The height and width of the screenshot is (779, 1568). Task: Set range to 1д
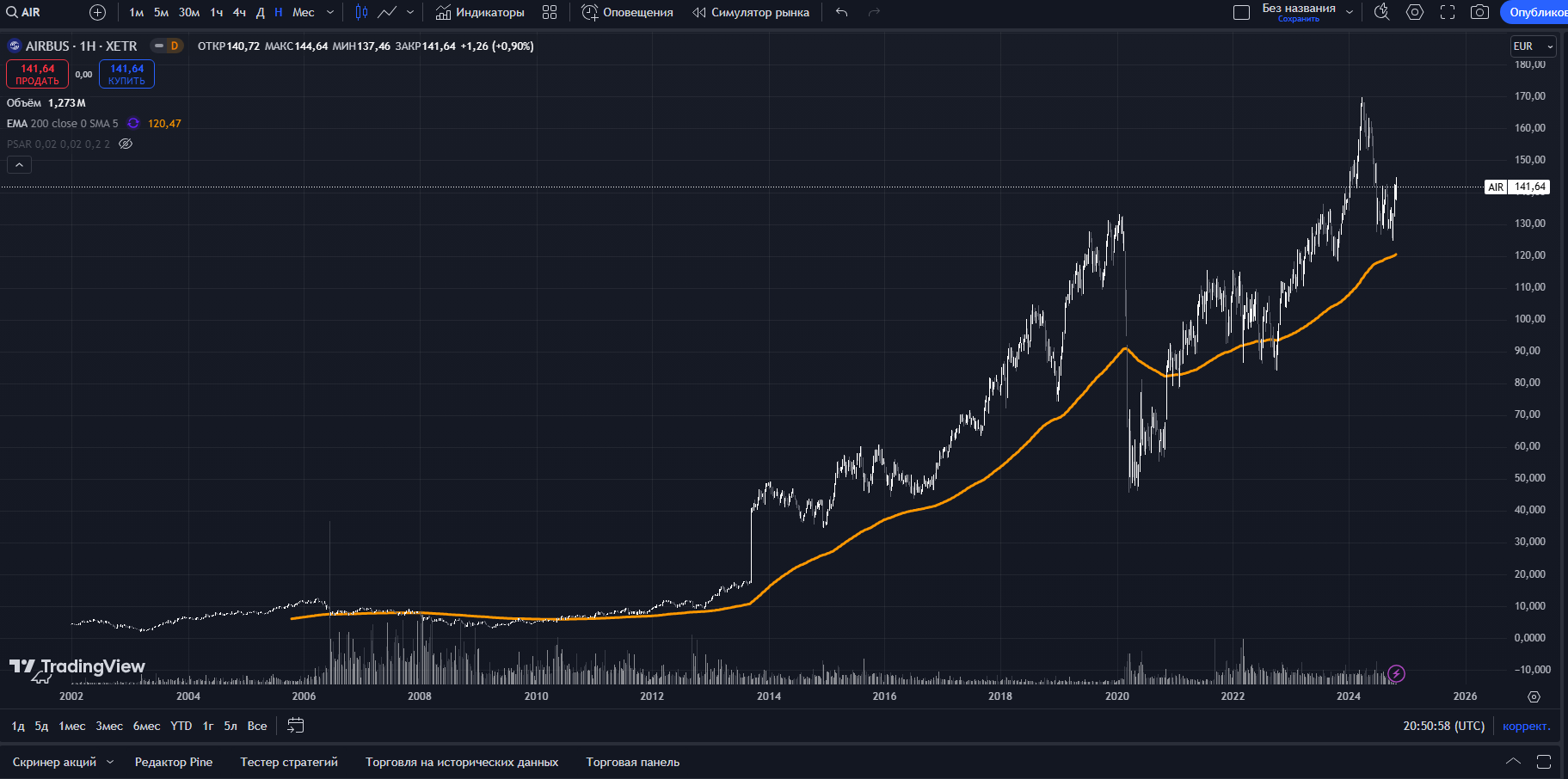[x=18, y=727]
